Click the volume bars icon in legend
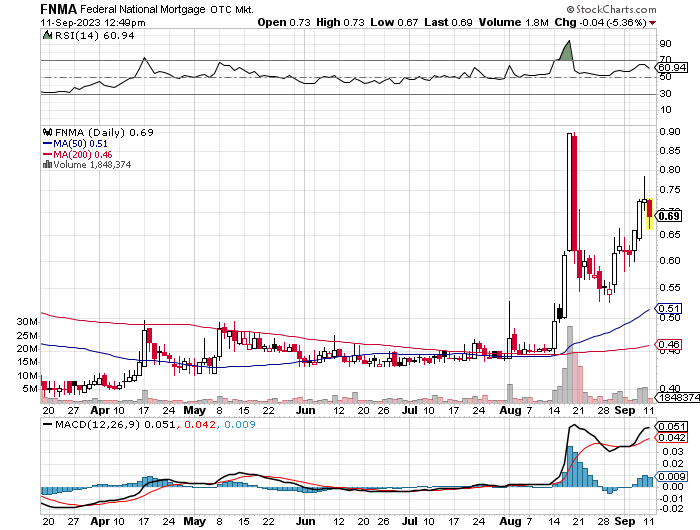The image size is (700, 530). [x=47, y=164]
